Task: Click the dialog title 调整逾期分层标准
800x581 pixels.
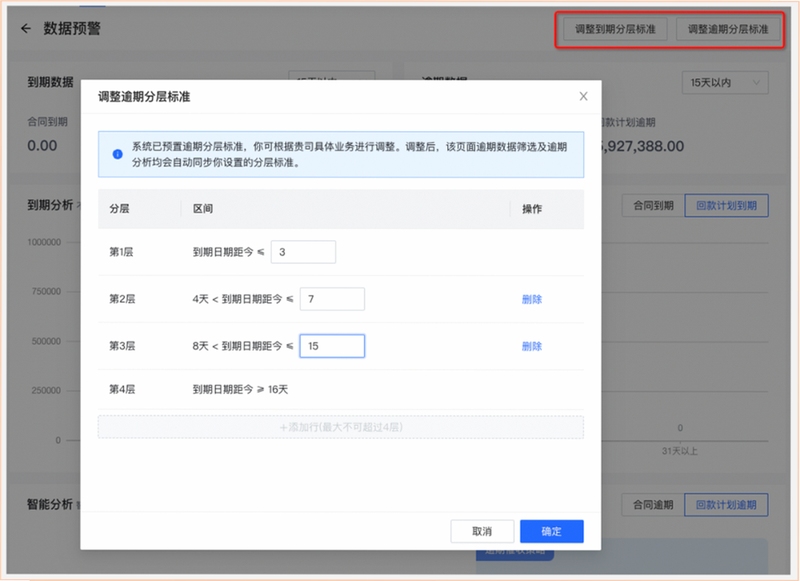Action: coord(144,97)
